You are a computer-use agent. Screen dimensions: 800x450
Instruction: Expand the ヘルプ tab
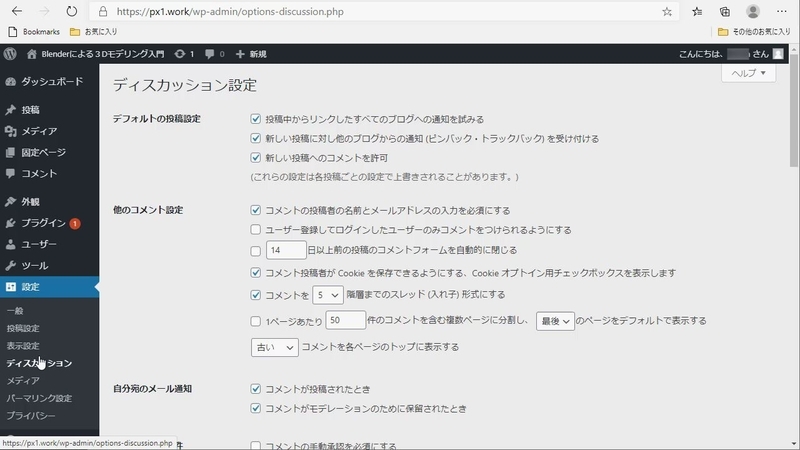[748, 73]
